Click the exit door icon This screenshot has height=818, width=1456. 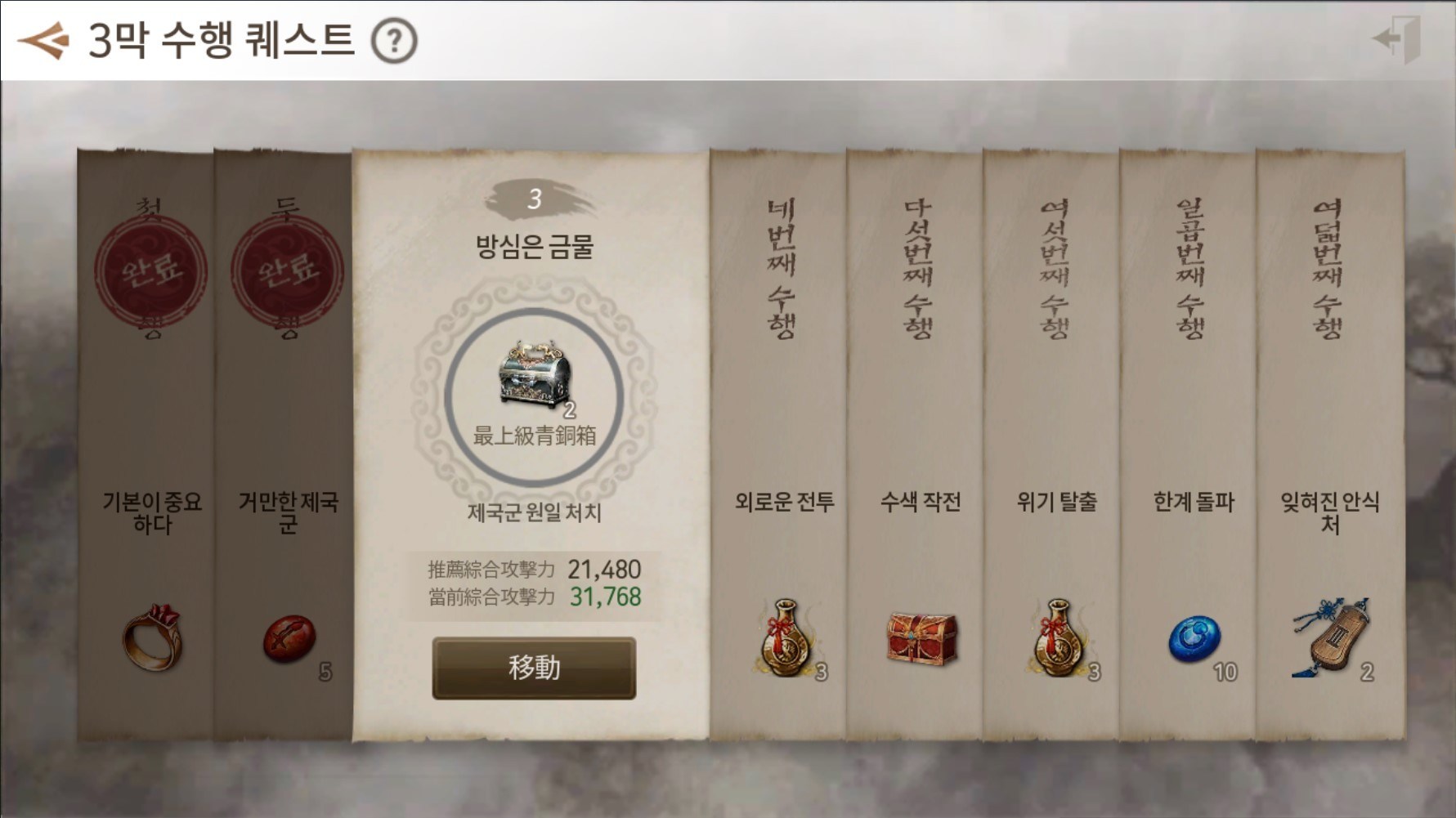pos(1397,38)
